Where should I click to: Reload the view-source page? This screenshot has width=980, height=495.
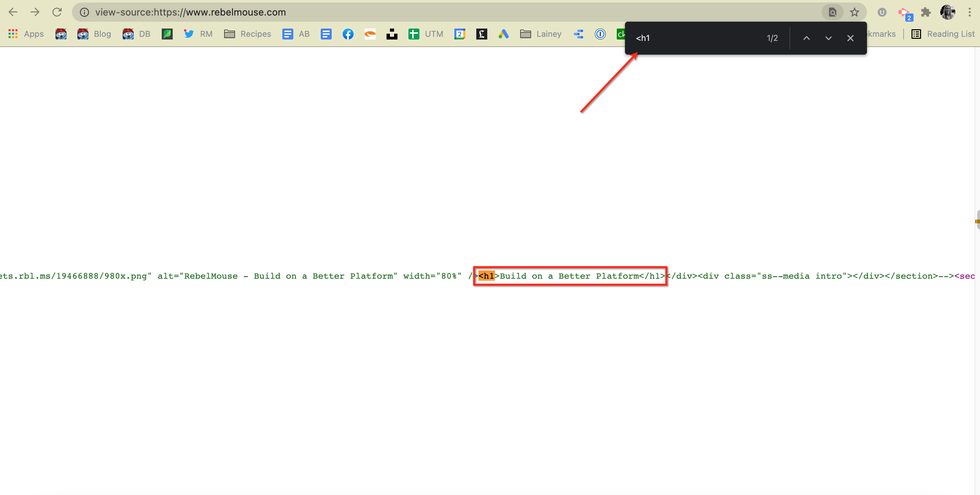[57, 12]
